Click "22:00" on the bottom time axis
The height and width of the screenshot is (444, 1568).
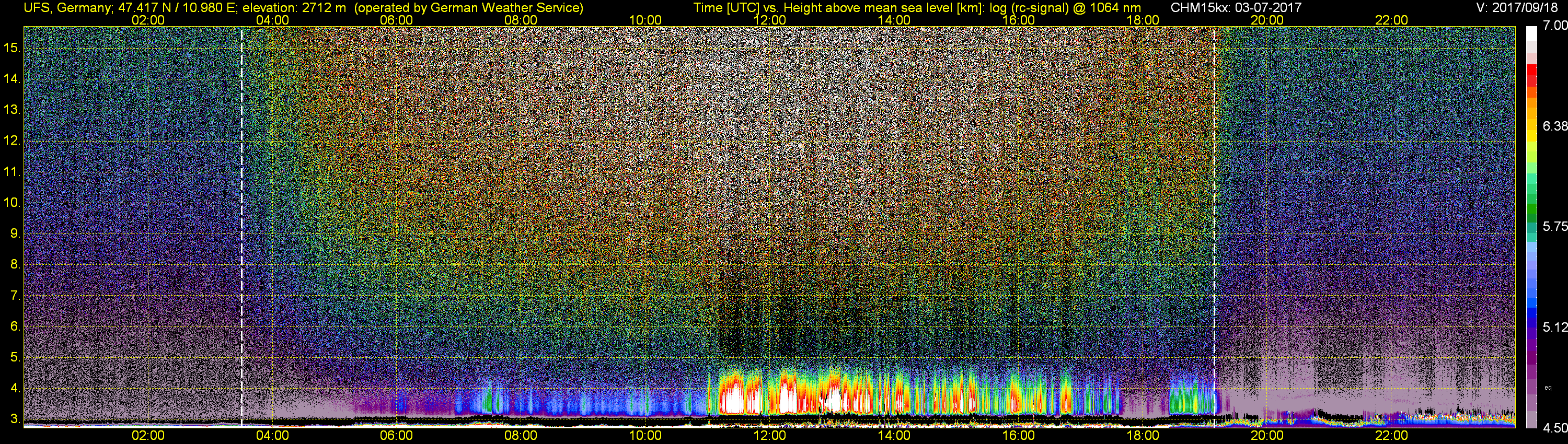(1391, 436)
